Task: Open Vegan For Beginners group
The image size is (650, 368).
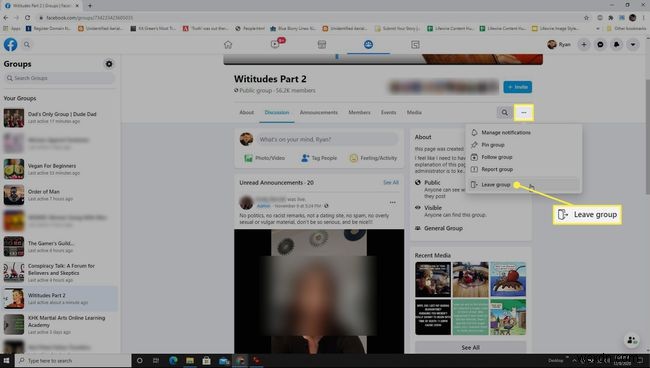Action: coord(60,169)
